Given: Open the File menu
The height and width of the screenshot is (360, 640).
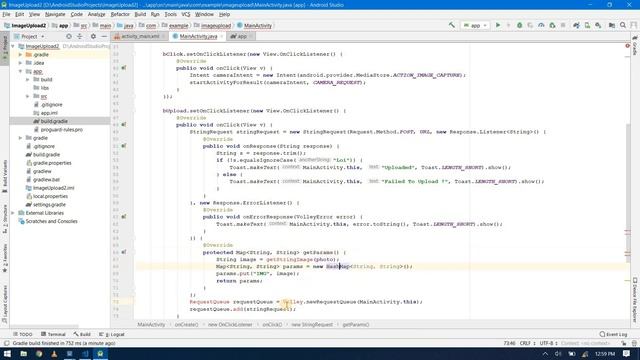Looking at the screenshot, I should [6, 14].
